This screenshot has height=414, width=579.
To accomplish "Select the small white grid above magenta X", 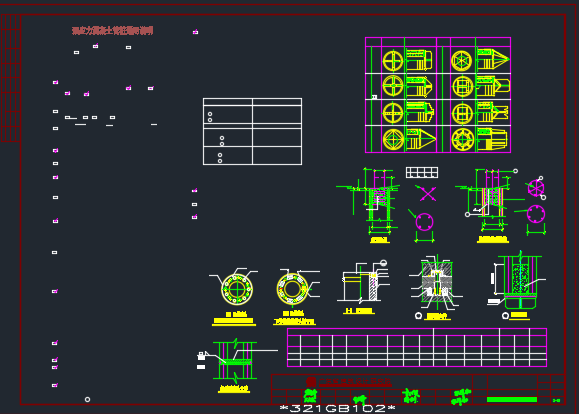I will (422, 172).
